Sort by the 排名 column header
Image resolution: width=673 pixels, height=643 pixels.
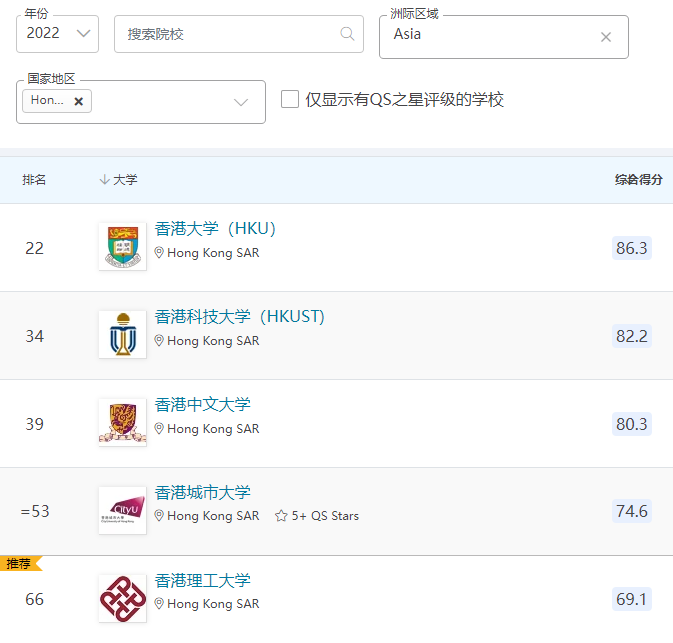tap(35, 180)
